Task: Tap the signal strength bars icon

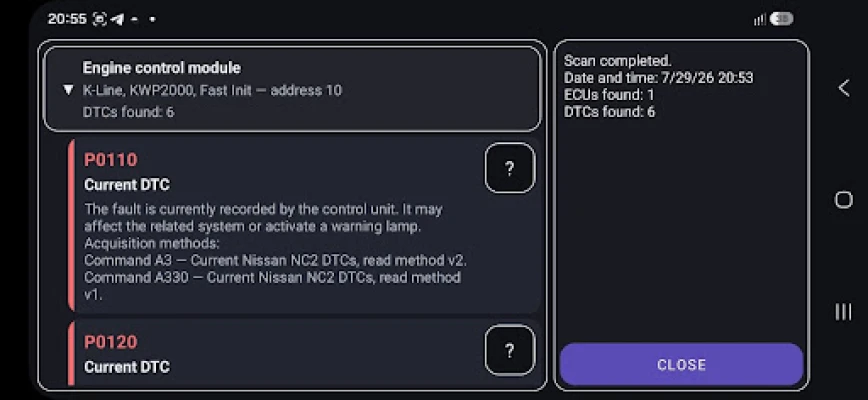Action: pyautogui.click(x=760, y=19)
